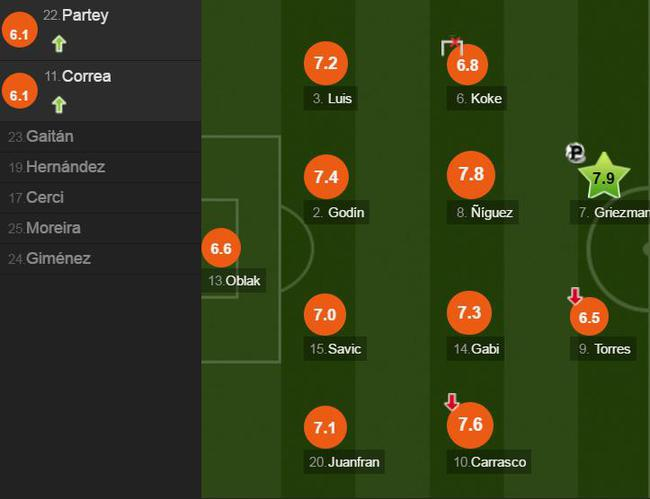Click the Juanfran name label

tap(345, 462)
